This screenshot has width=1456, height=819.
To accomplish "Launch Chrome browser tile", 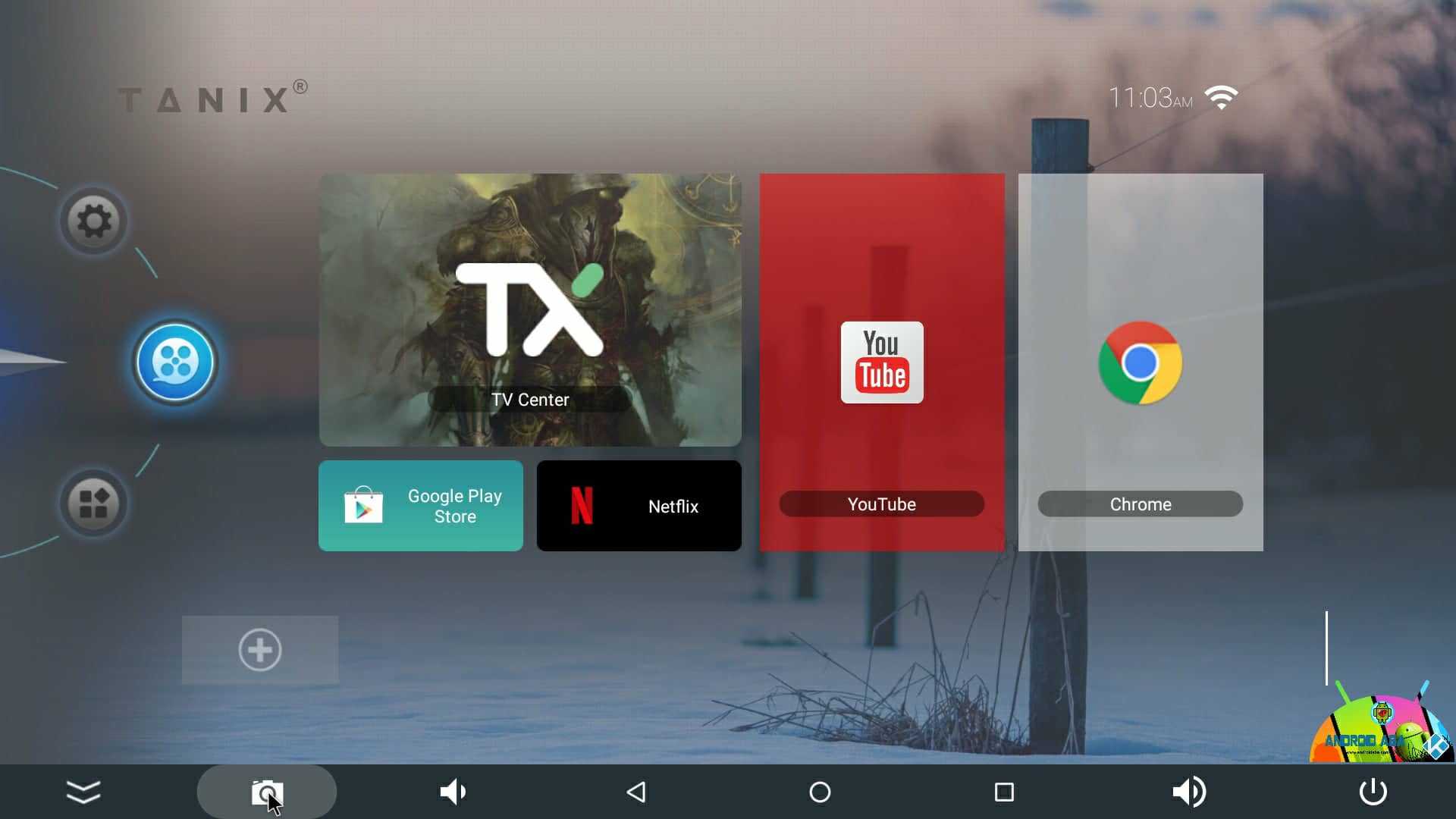I will click(1141, 362).
